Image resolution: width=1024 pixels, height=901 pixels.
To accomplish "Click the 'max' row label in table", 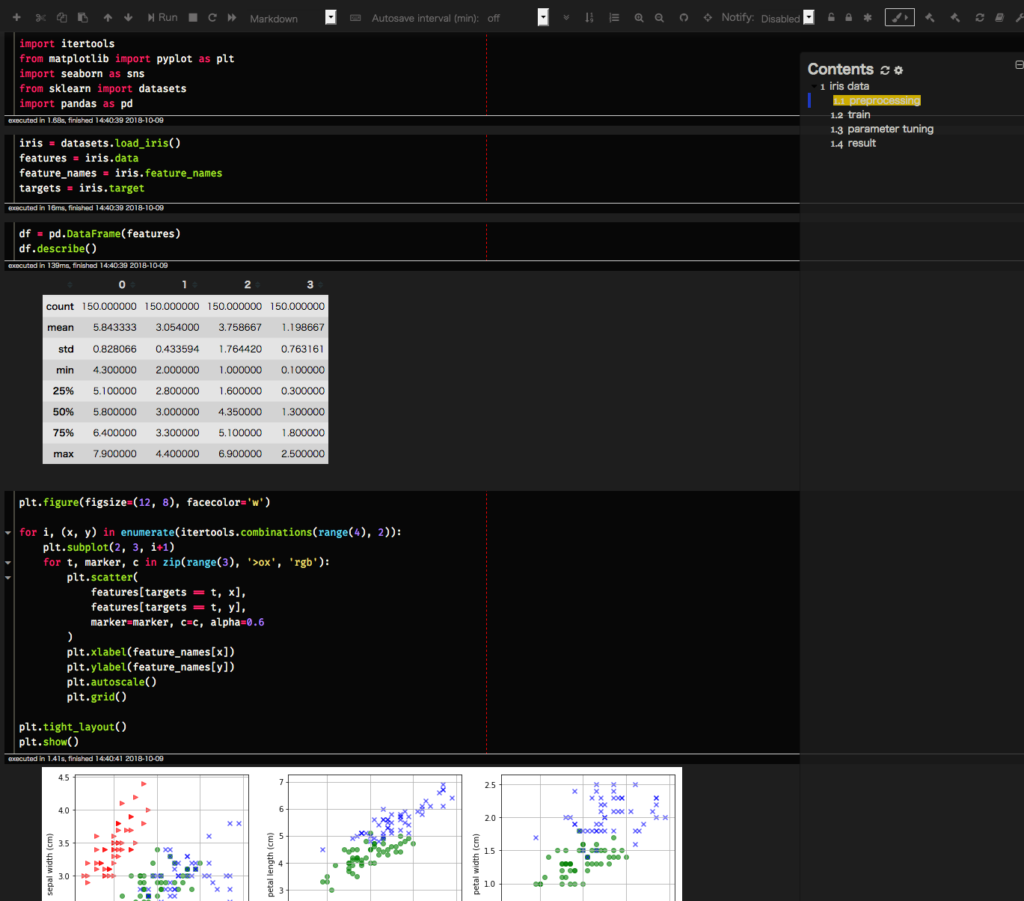I will (63, 454).
